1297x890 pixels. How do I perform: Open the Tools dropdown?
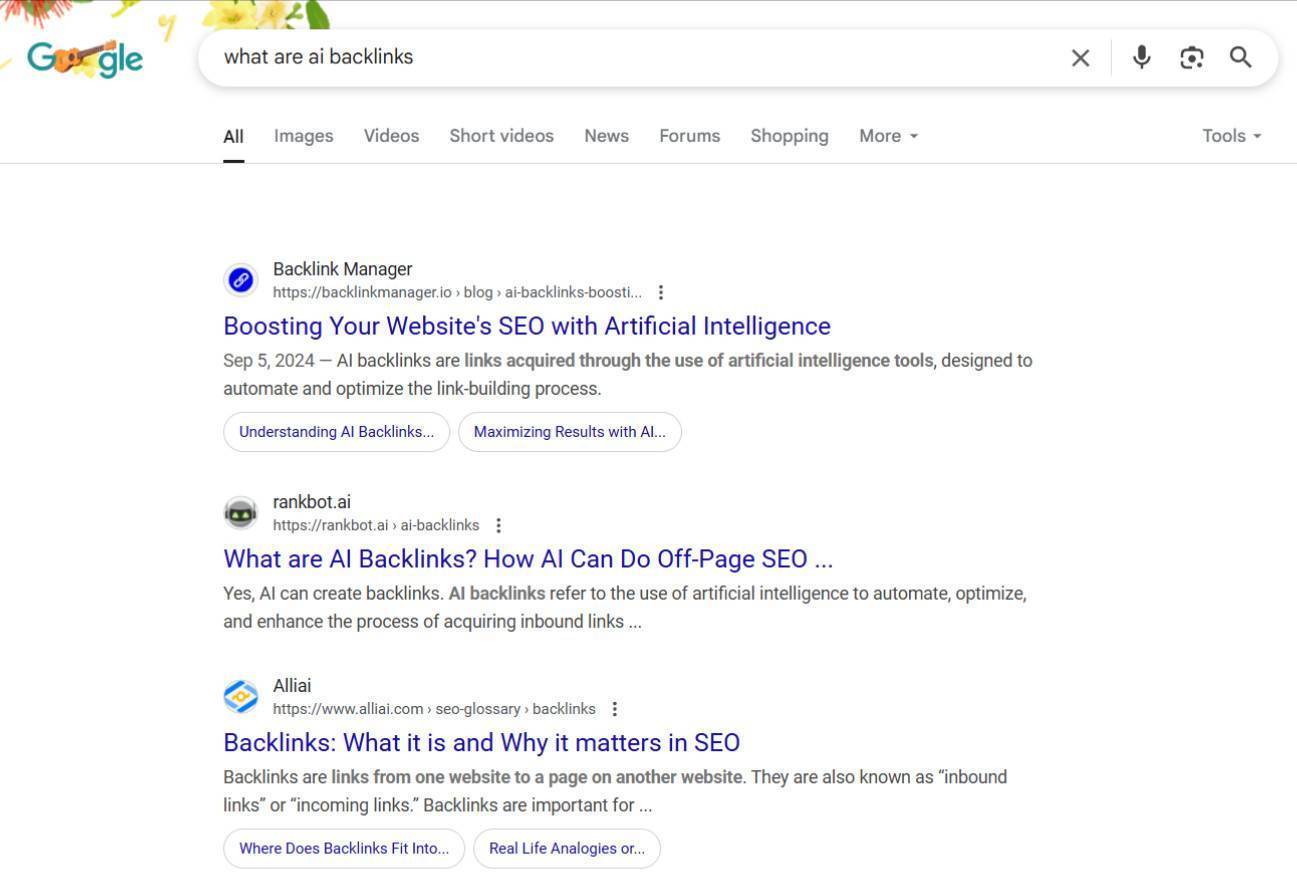coord(1232,136)
